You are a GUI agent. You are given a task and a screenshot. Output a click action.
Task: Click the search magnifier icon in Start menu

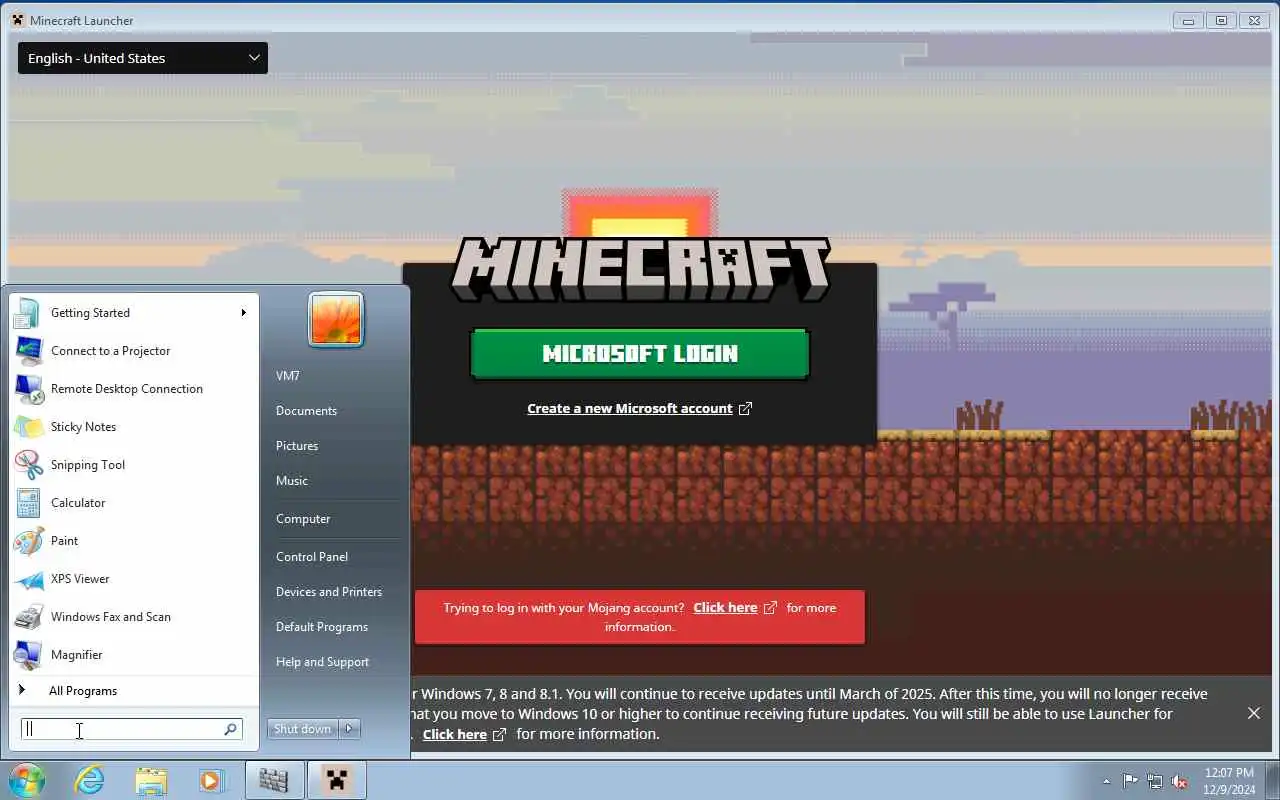click(230, 729)
